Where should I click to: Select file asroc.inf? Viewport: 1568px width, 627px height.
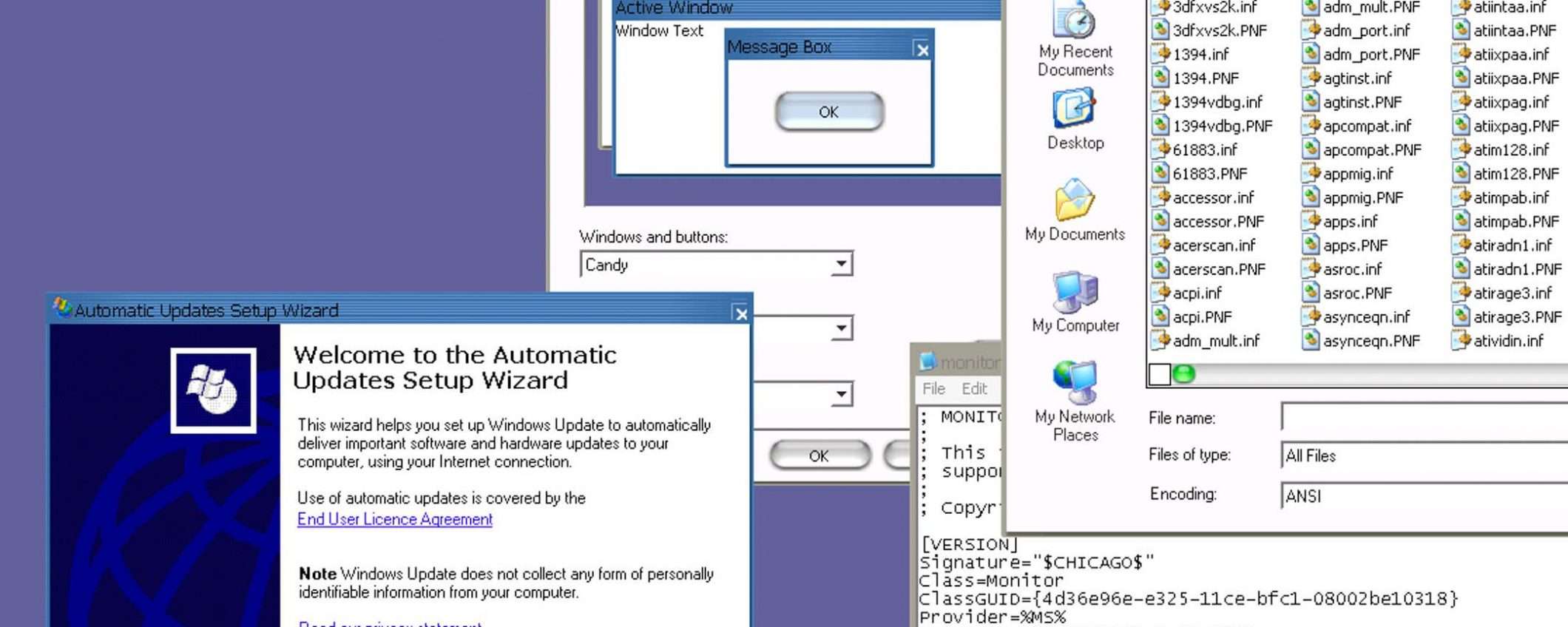click(1352, 269)
